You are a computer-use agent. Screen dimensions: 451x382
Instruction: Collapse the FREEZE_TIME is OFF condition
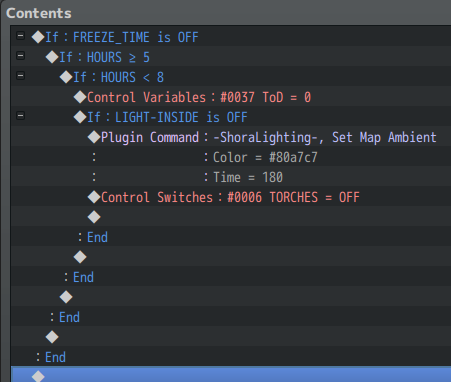pos(20,36)
